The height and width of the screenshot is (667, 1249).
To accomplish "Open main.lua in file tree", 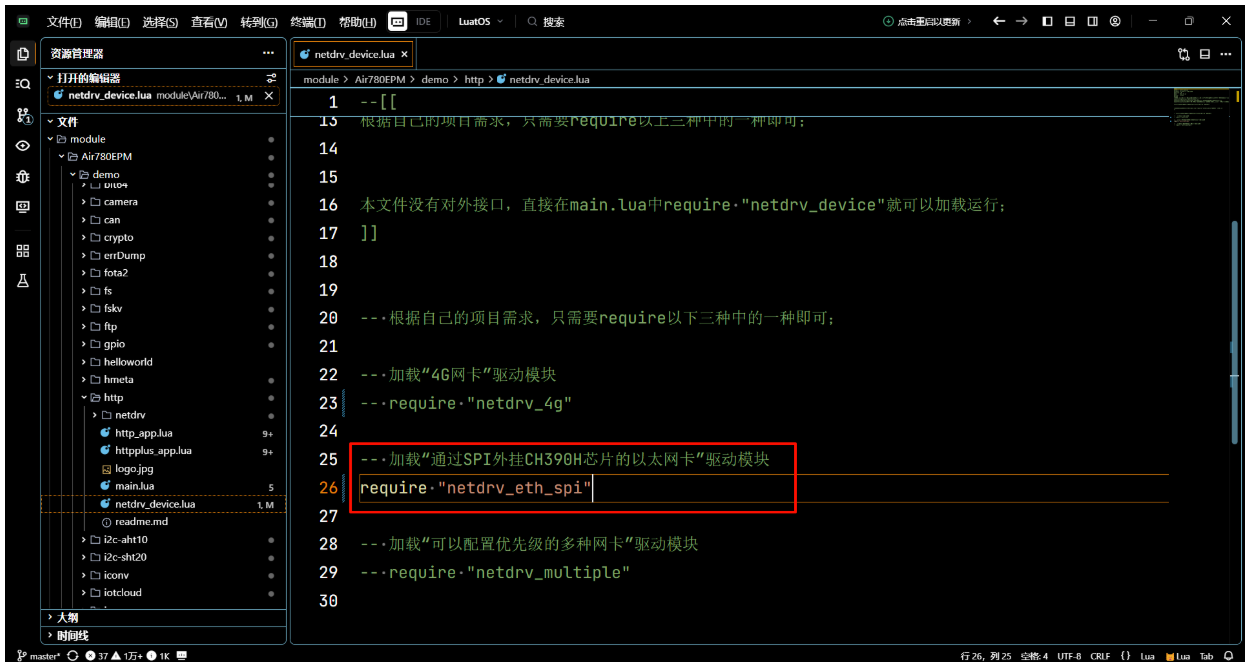I will click(x=162, y=487).
